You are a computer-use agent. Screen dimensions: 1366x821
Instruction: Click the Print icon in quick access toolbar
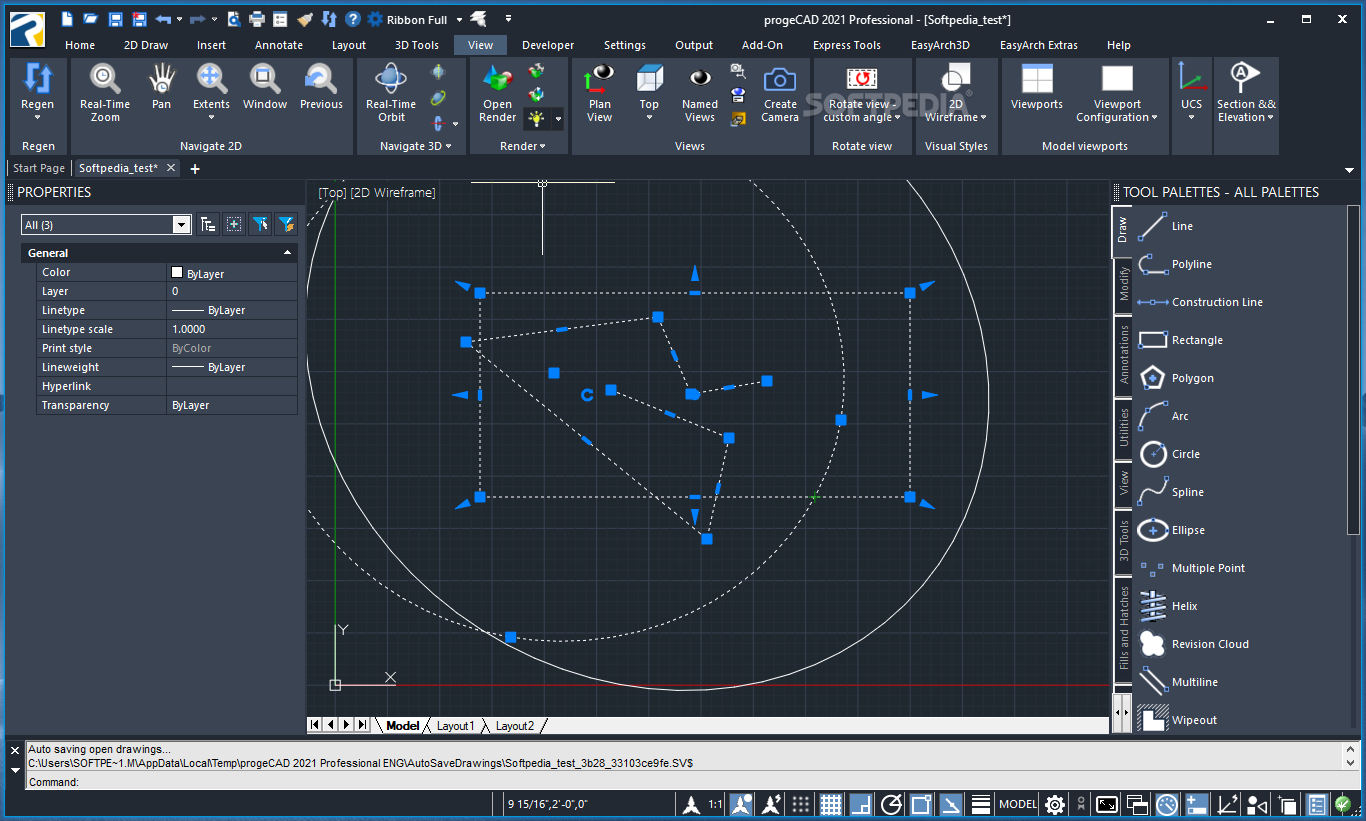pyautogui.click(x=257, y=19)
